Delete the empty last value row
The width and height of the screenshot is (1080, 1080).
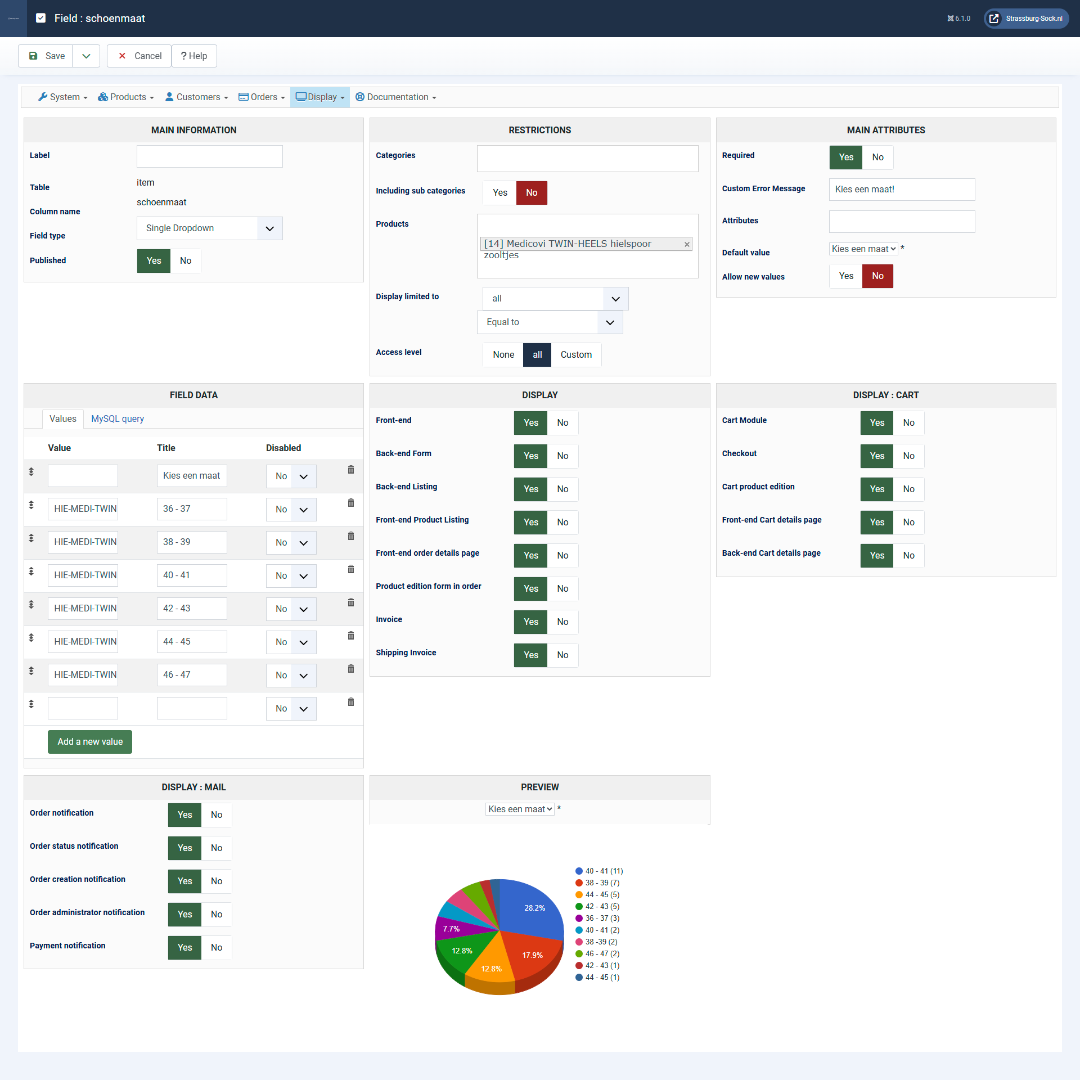[351, 702]
